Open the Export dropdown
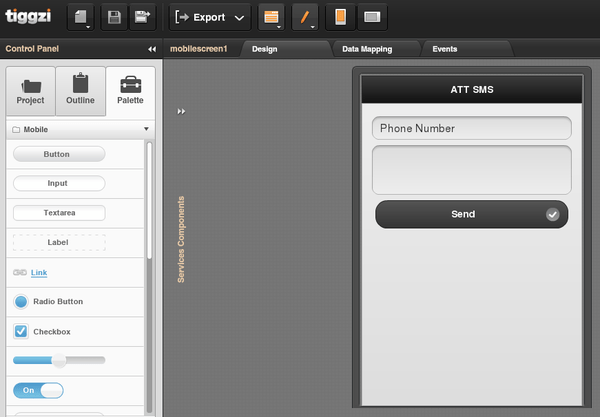 click(x=210, y=17)
